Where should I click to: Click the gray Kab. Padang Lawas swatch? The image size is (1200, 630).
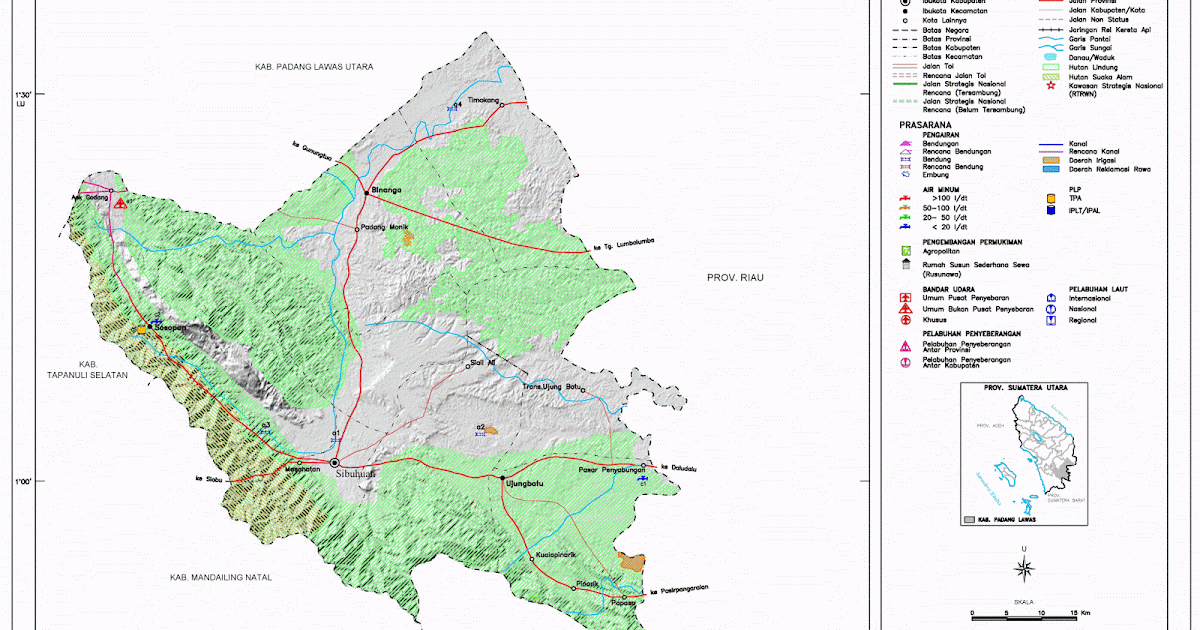pyautogui.click(x=969, y=520)
